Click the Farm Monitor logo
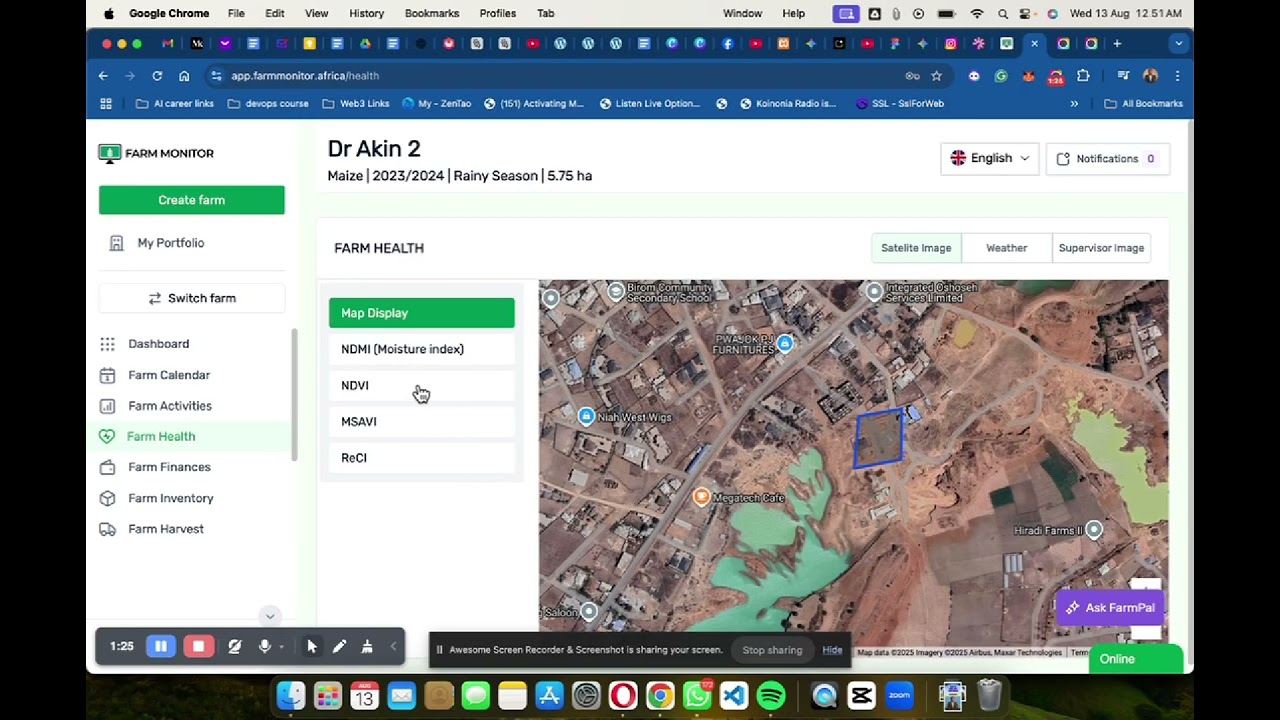This screenshot has width=1280, height=720. tap(156, 153)
